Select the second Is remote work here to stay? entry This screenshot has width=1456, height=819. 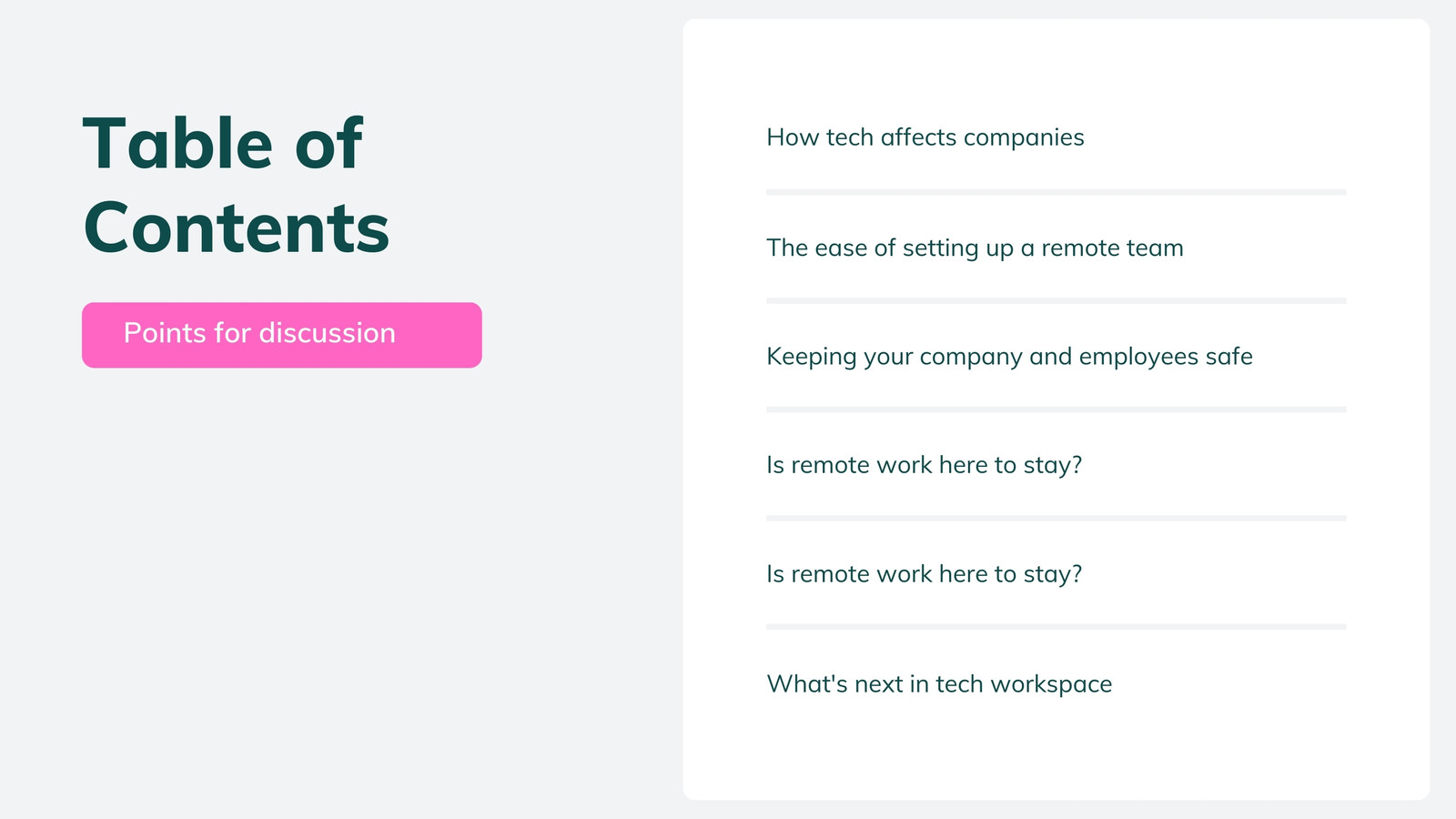925,574
